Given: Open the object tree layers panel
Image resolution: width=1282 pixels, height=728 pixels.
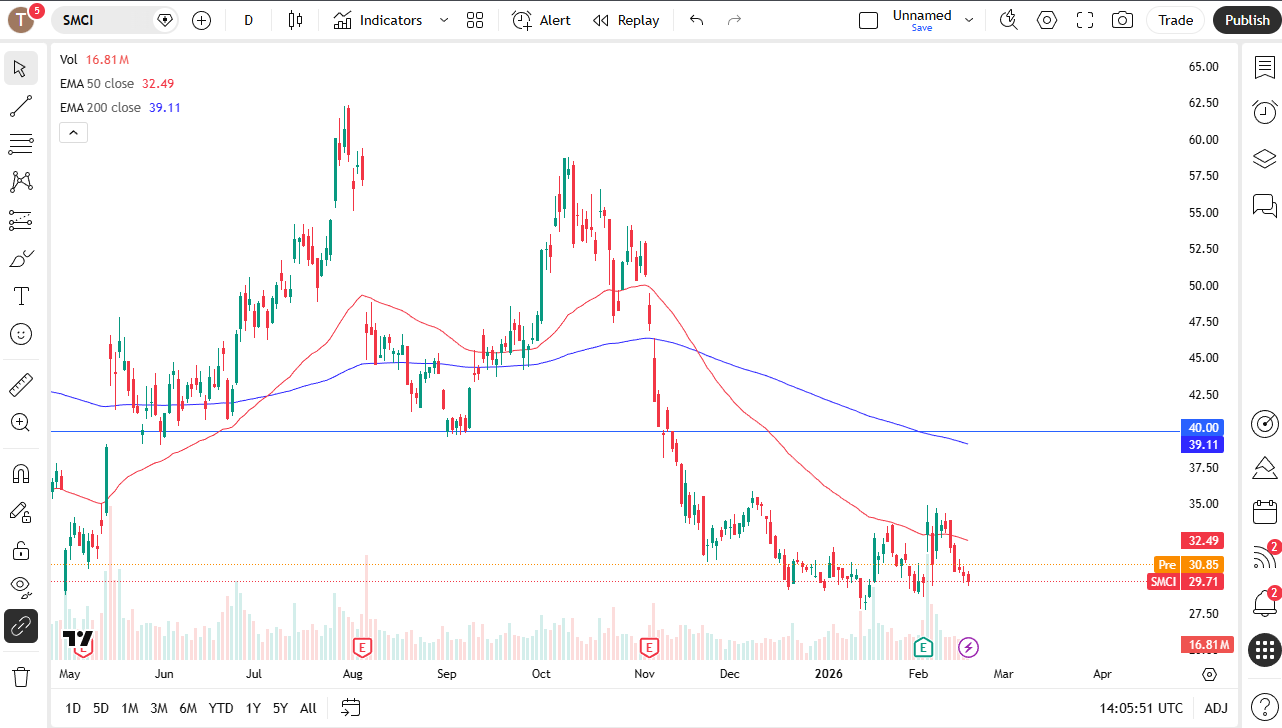Looking at the screenshot, I should coord(1265,159).
